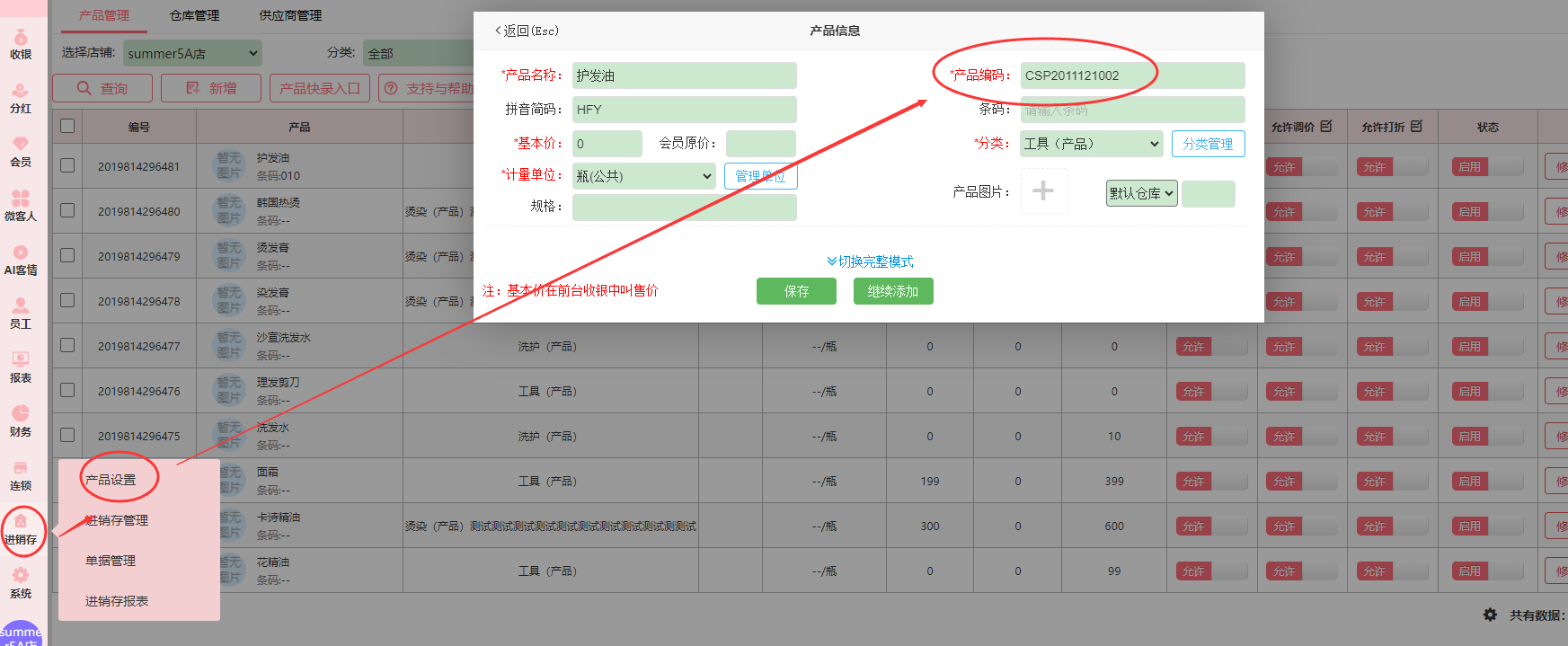Open the 默认仓库 warehouse dropdown

[x=1142, y=193]
